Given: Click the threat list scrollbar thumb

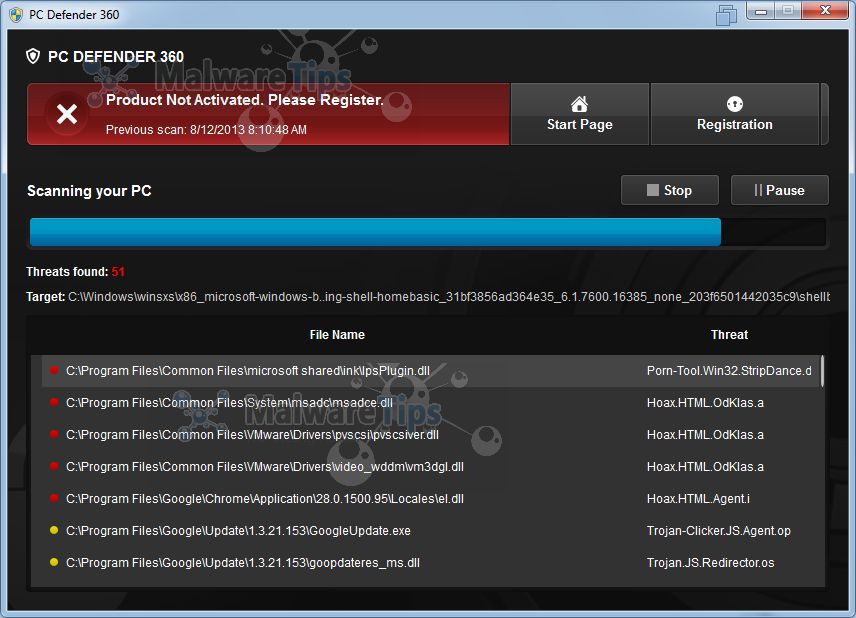Looking at the screenshot, I should [x=822, y=371].
